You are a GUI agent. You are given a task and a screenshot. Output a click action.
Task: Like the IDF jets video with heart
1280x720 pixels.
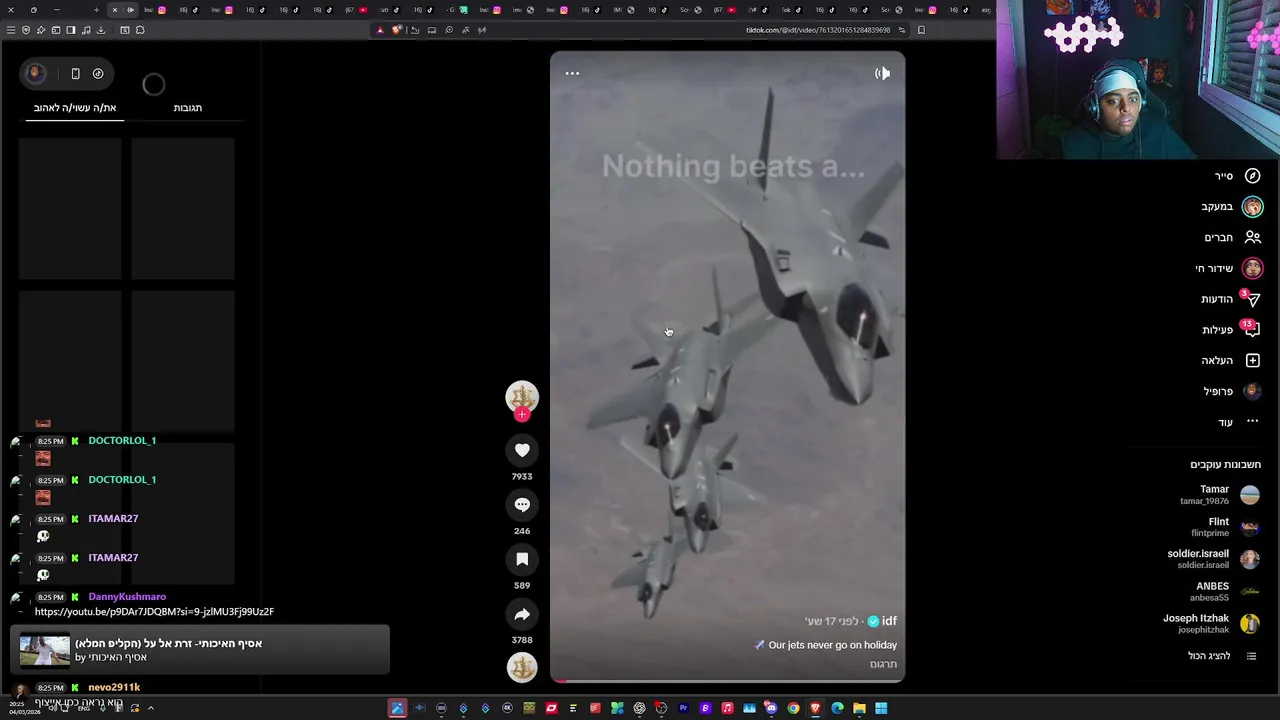click(x=522, y=450)
